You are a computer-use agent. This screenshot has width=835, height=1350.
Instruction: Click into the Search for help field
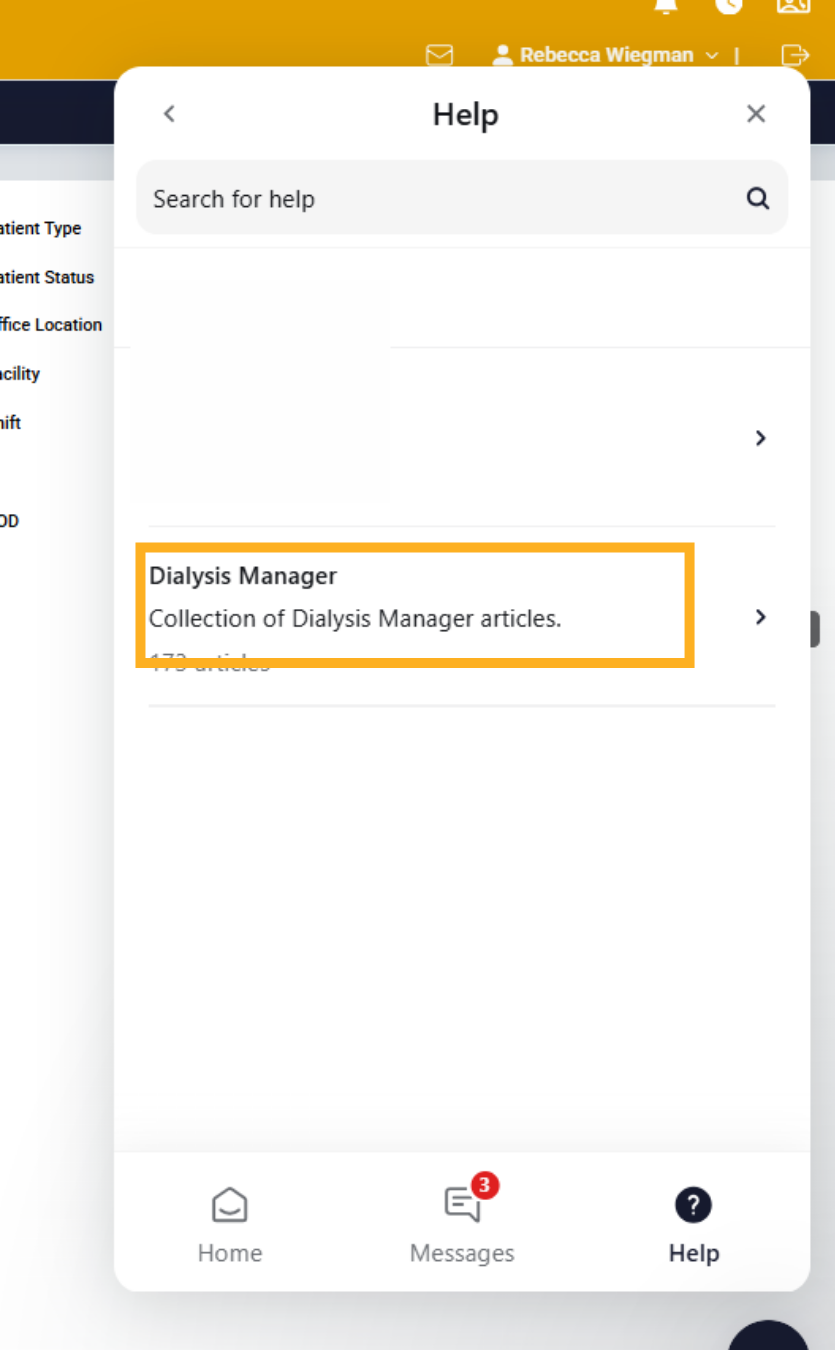[x=462, y=198]
